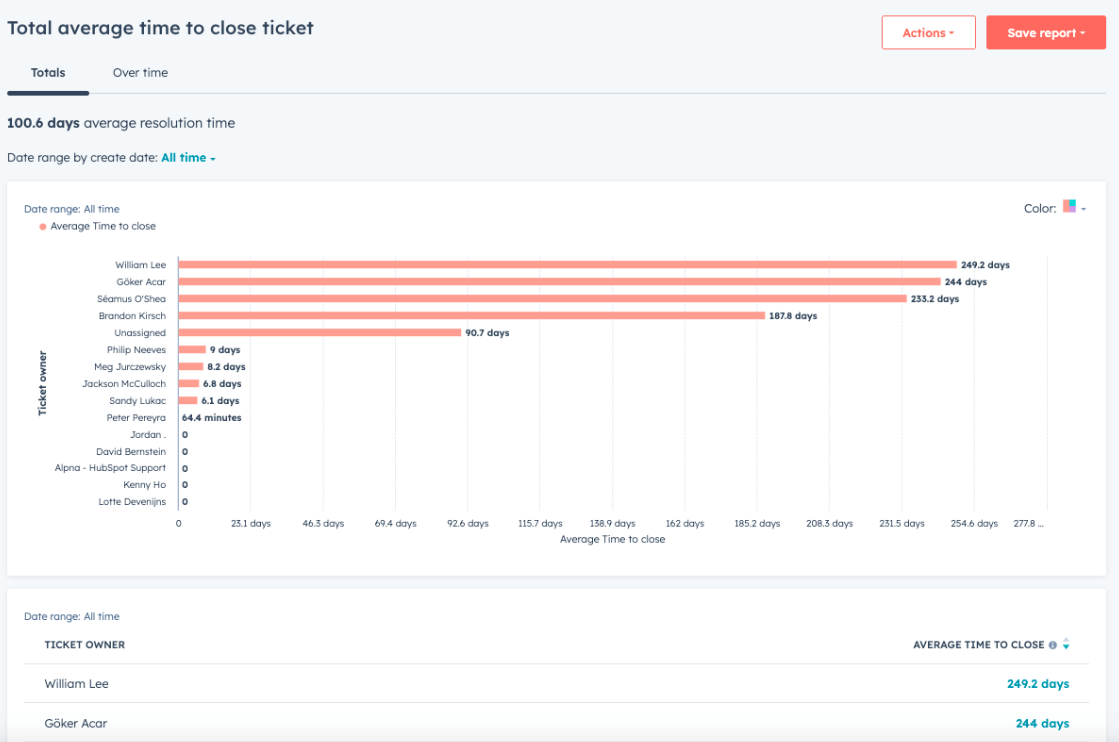Sort table by Average Time to Close arrows
The width and height of the screenshot is (1119, 742).
click(1065, 644)
